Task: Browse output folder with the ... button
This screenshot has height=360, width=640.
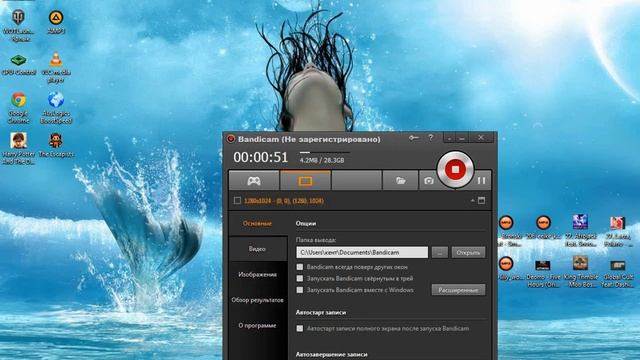Action: 440,252
